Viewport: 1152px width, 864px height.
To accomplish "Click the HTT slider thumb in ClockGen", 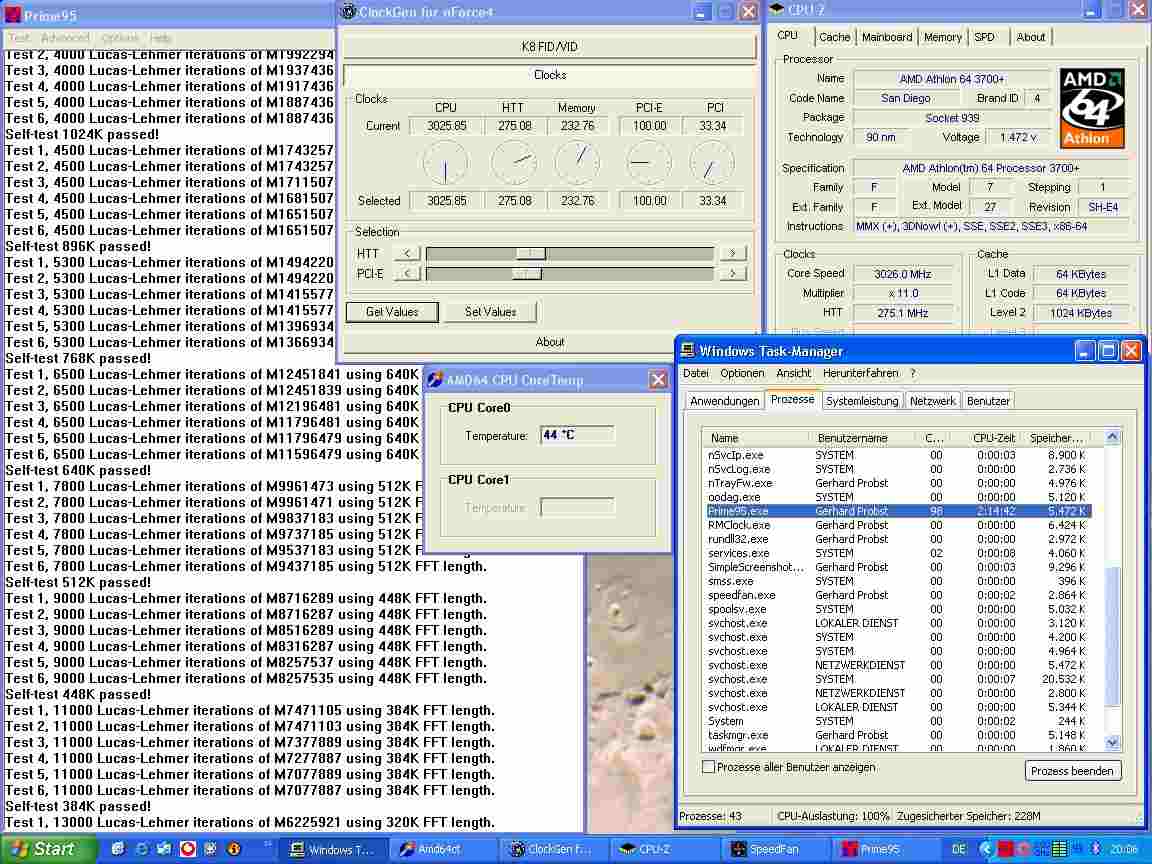I will pyautogui.click(x=530, y=253).
